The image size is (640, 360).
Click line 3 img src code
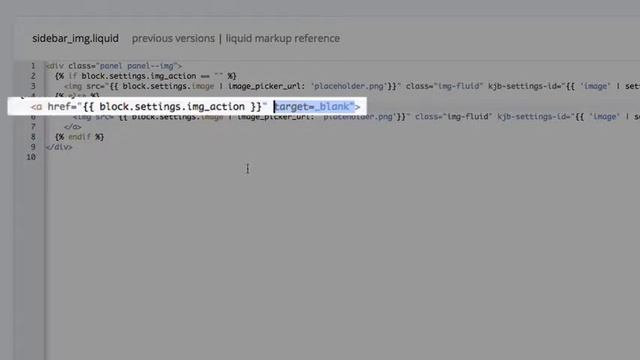pos(352,86)
